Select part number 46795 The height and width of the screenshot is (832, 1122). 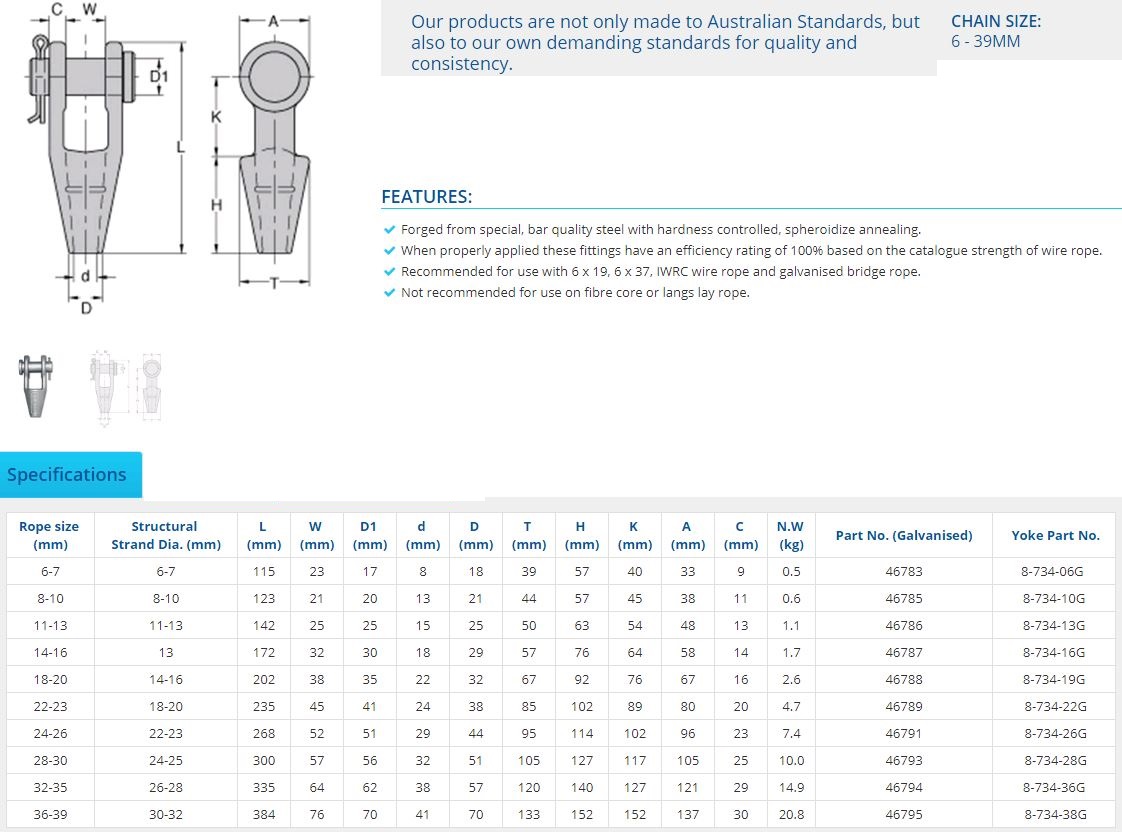point(904,814)
